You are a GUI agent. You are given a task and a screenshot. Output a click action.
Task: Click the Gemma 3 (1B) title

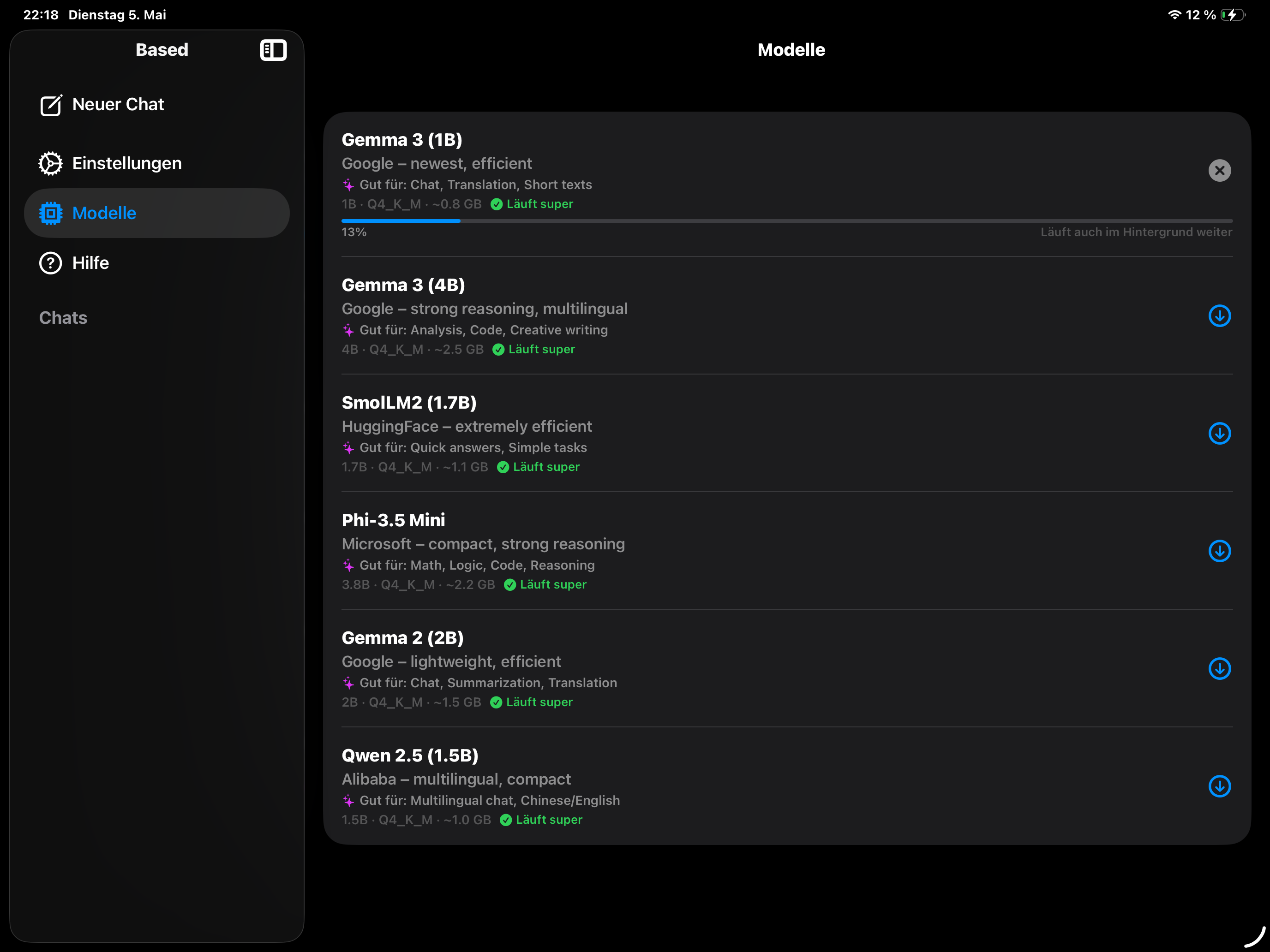click(x=402, y=139)
